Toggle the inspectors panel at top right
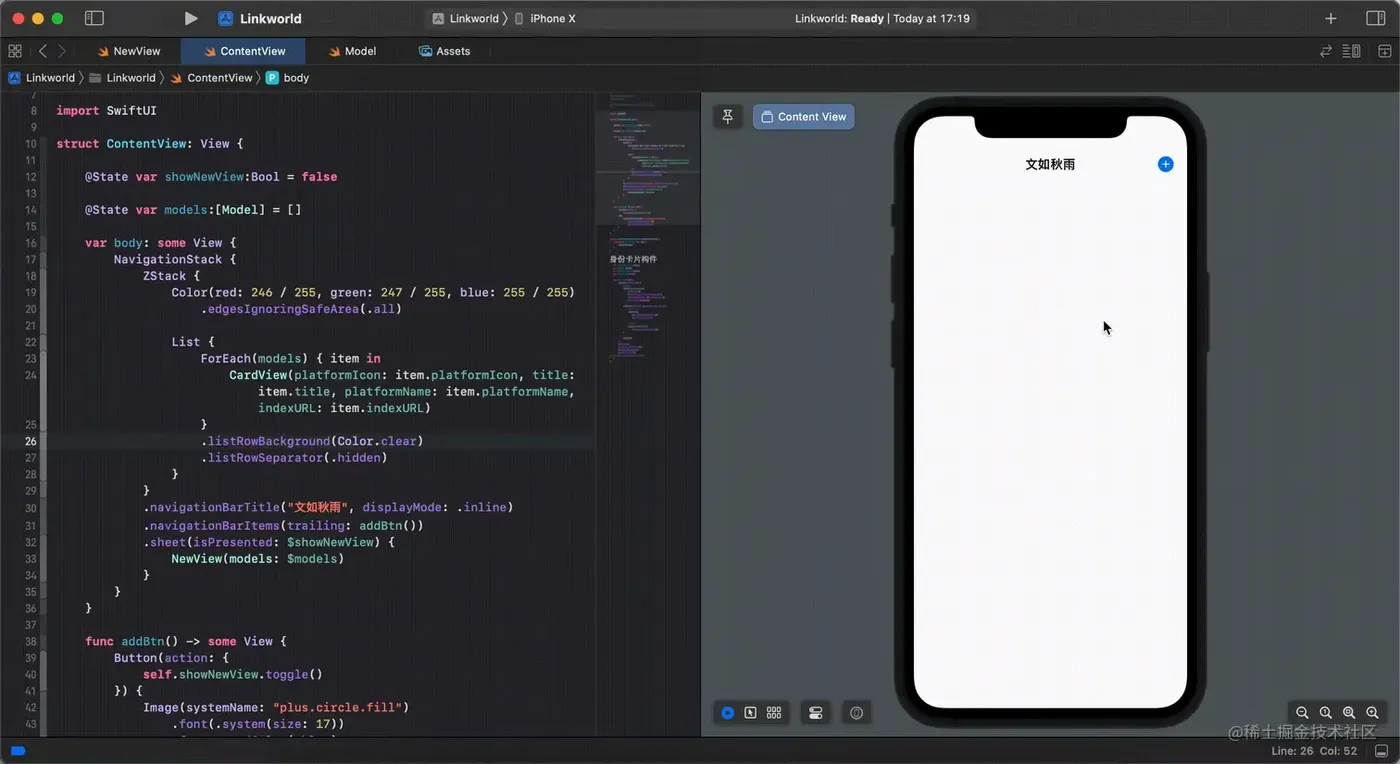The height and width of the screenshot is (764, 1400). coord(1375,18)
